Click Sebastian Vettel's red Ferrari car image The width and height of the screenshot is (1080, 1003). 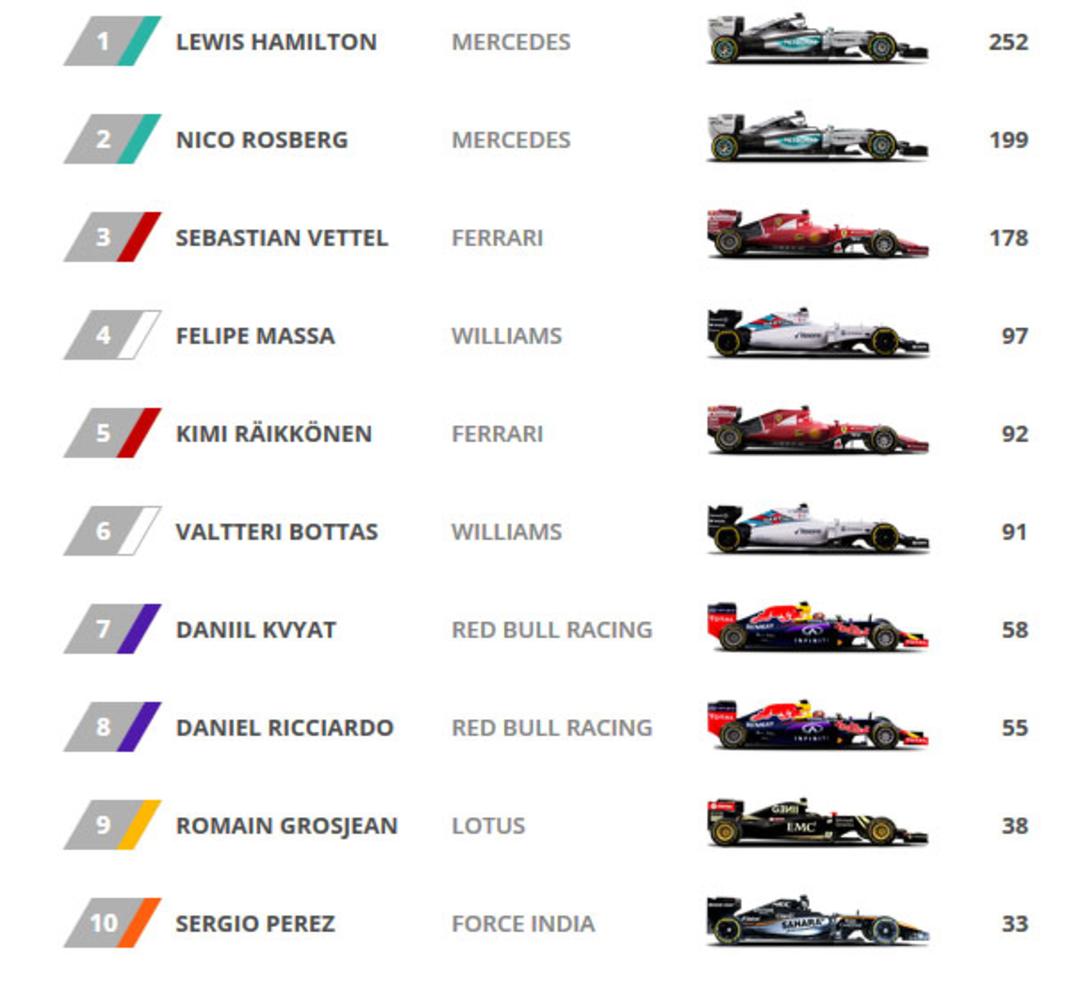click(818, 234)
